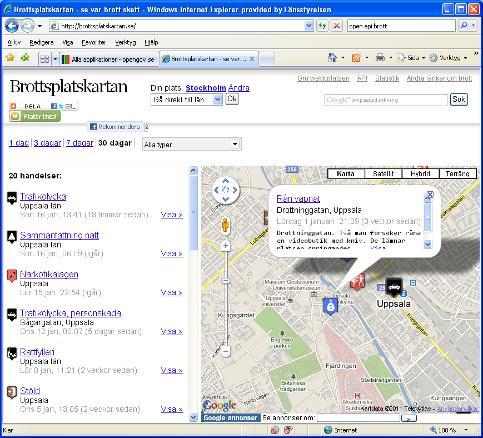Switch map to Satellit view
483x438 pixels.
(x=383, y=173)
